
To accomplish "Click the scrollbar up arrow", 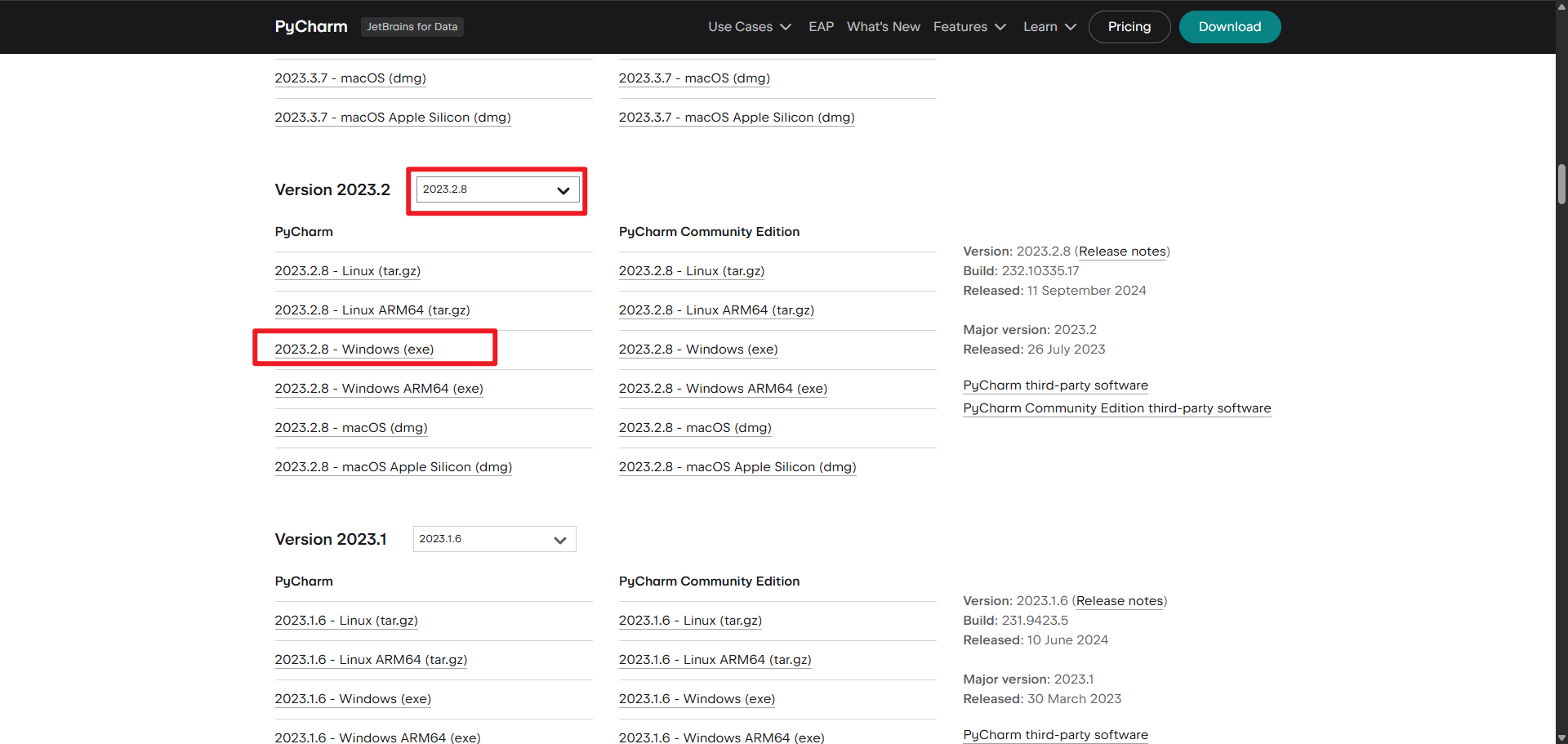I will pyautogui.click(x=1561, y=6).
